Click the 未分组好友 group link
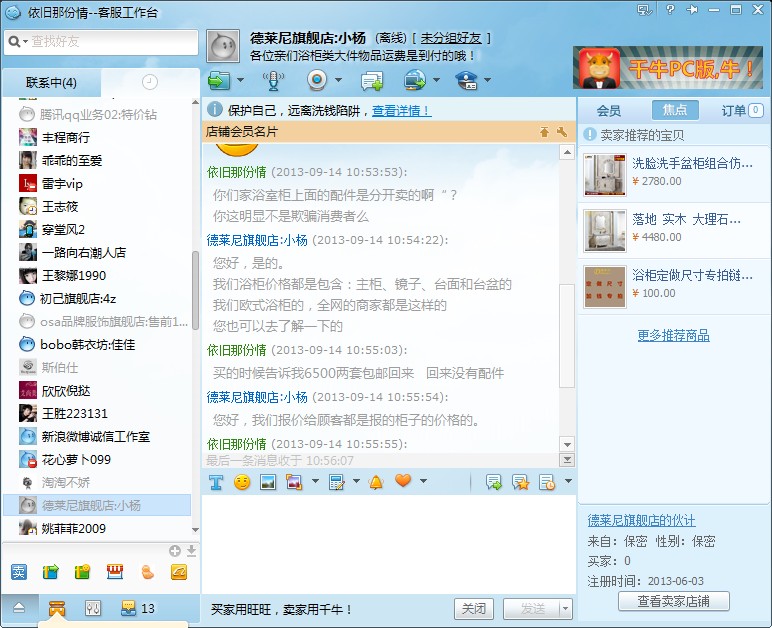This screenshot has width=772, height=628. [x=451, y=38]
